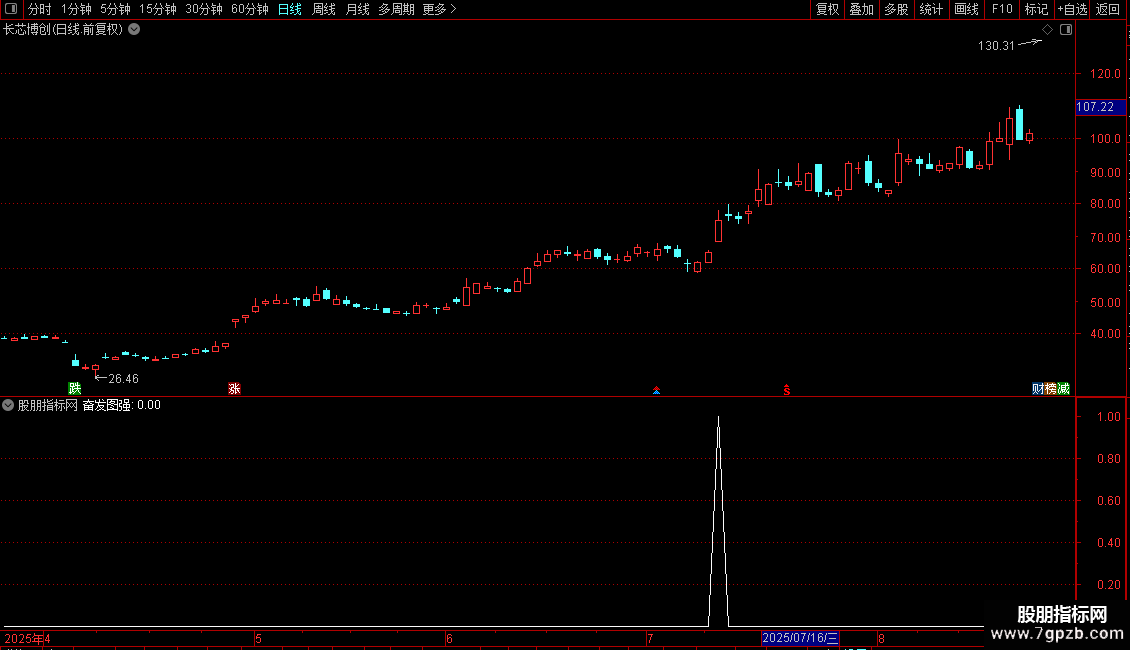This screenshot has width=1130, height=650.
Task: Click the diamond icon above the chart
Action: click(x=1047, y=30)
